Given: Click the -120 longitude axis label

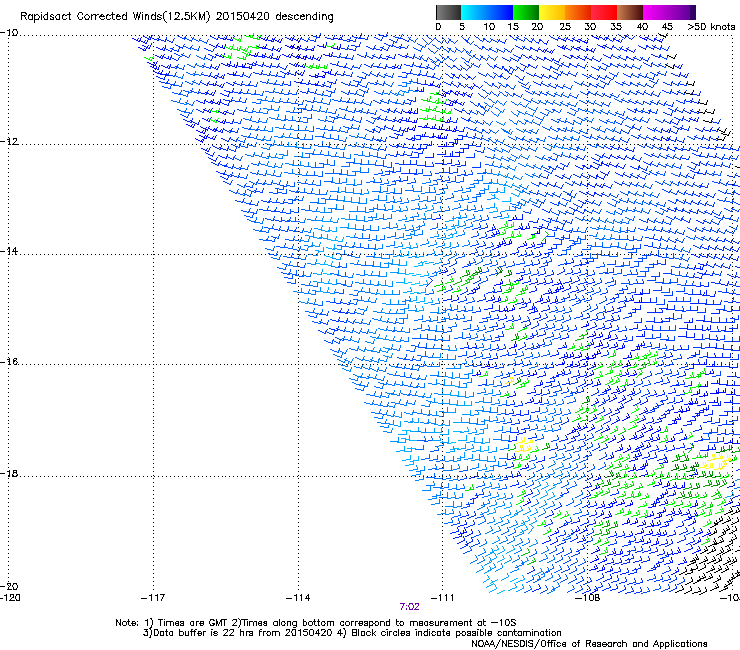Looking at the screenshot, I should (10, 598).
